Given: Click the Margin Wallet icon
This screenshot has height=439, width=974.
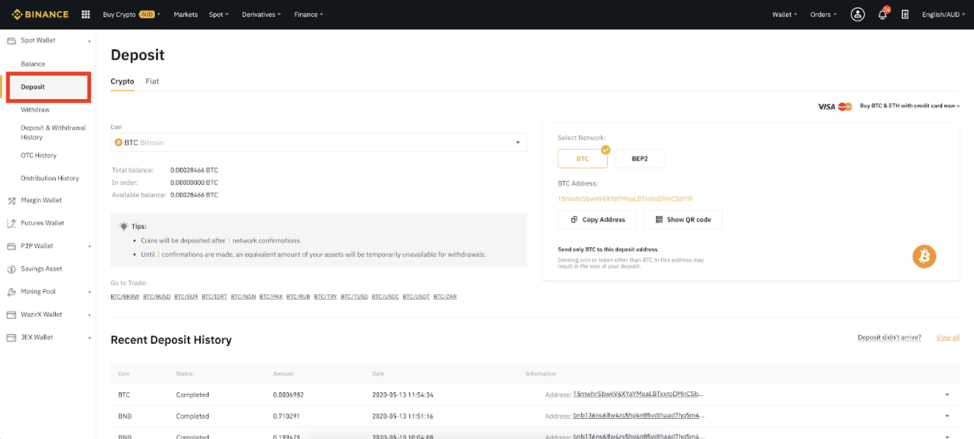Looking at the screenshot, I should pyautogui.click(x=11, y=201).
